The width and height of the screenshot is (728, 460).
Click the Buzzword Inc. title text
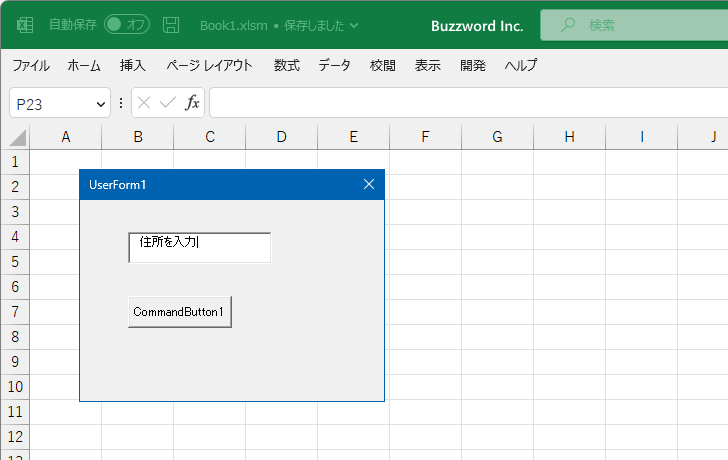tap(477, 26)
